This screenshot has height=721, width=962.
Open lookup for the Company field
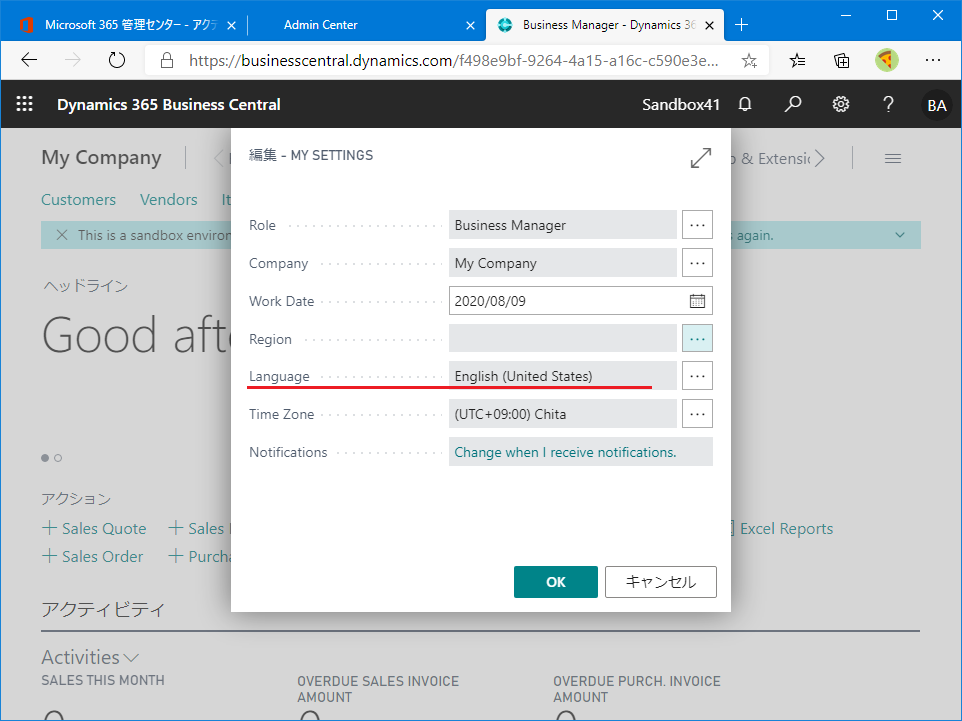[x=698, y=263]
